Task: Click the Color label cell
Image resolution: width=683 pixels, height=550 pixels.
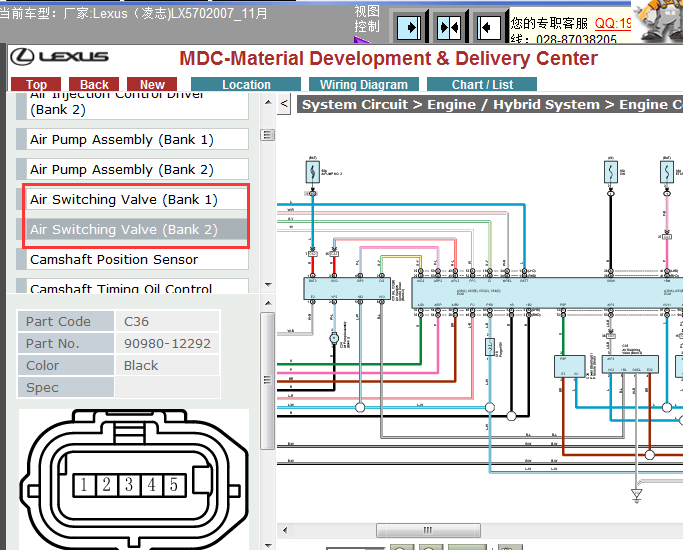Action: (x=66, y=365)
